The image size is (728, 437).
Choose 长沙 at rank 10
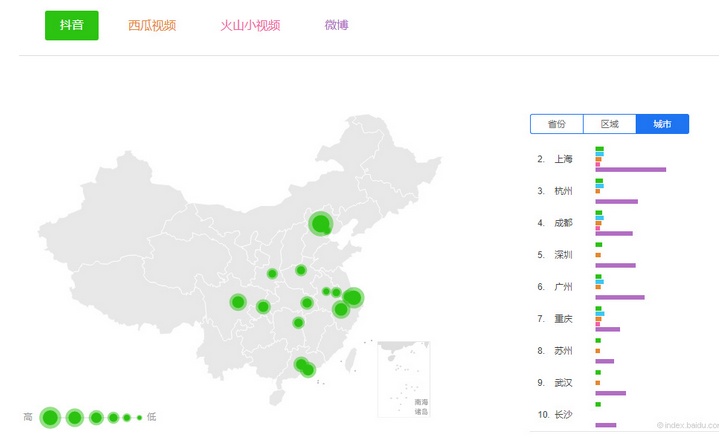pyautogui.click(x=563, y=415)
